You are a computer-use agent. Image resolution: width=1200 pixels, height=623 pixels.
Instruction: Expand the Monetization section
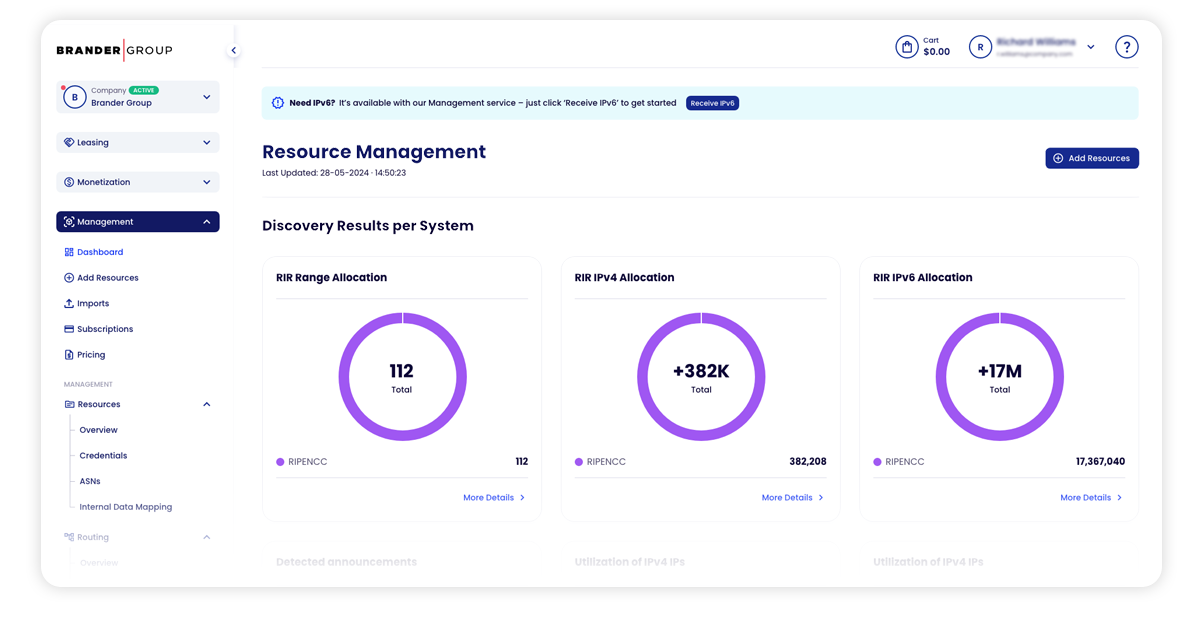point(137,181)
